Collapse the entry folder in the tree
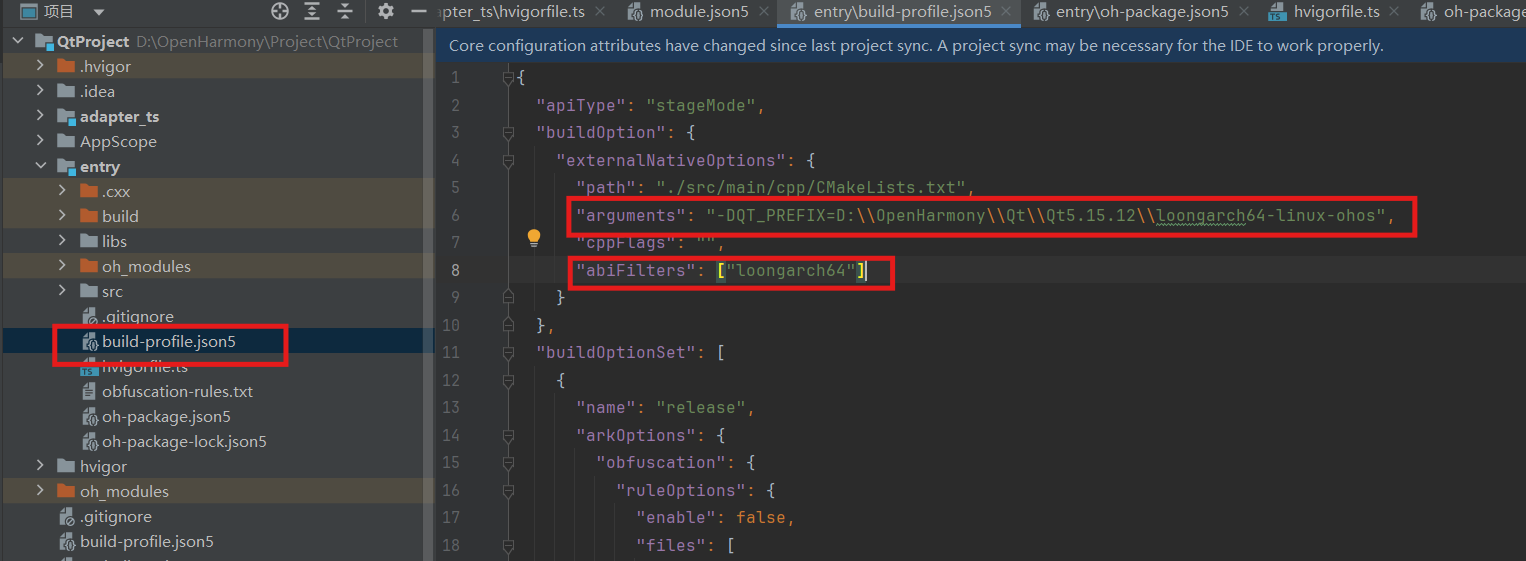Image resolution: width=1526 pixels, height=561 pixels. pyautogui.click(x=40, y=166)
